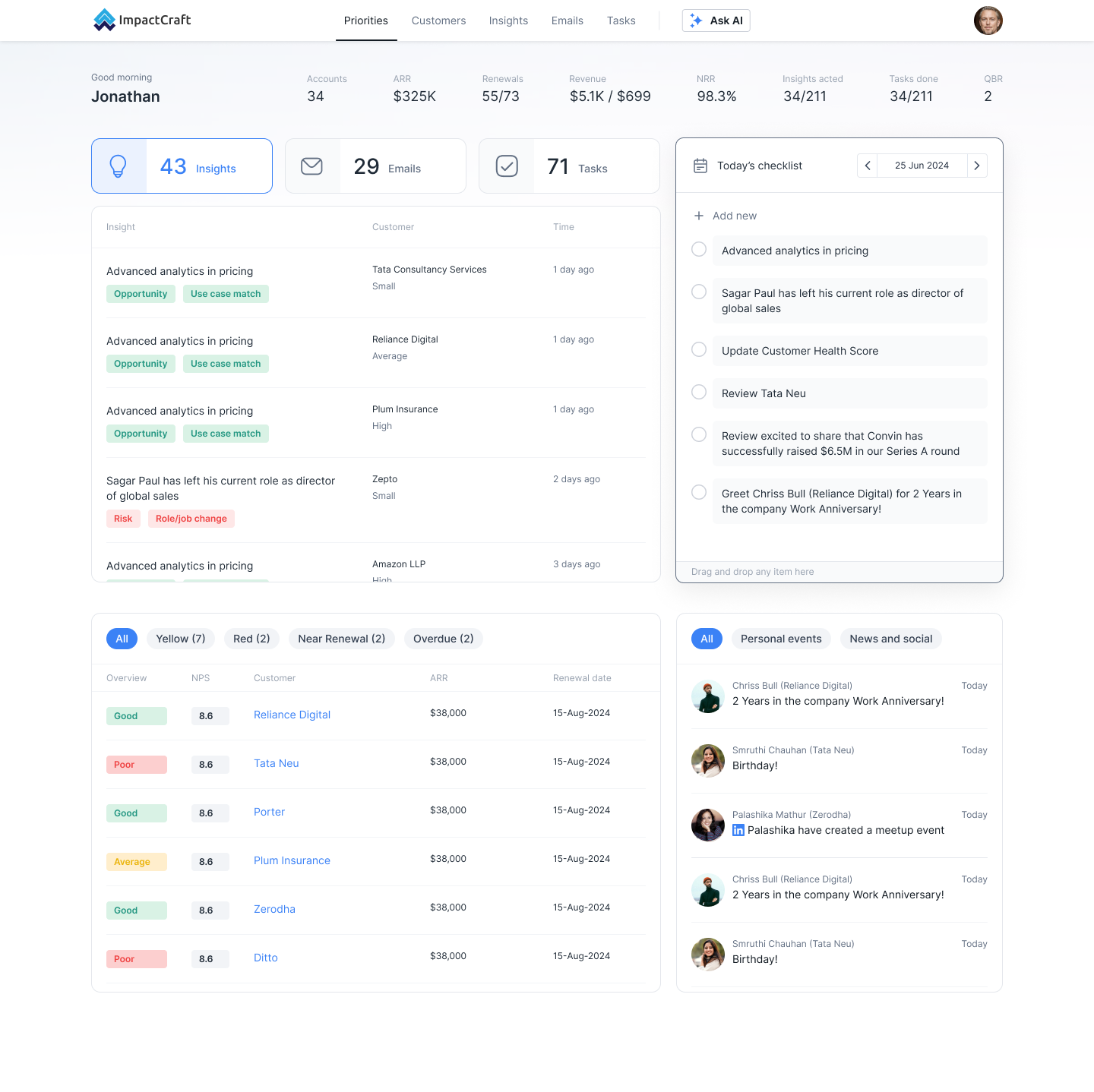
Task: Click the NPS column header
Action: pyautogui.click(x=201, y=678)
